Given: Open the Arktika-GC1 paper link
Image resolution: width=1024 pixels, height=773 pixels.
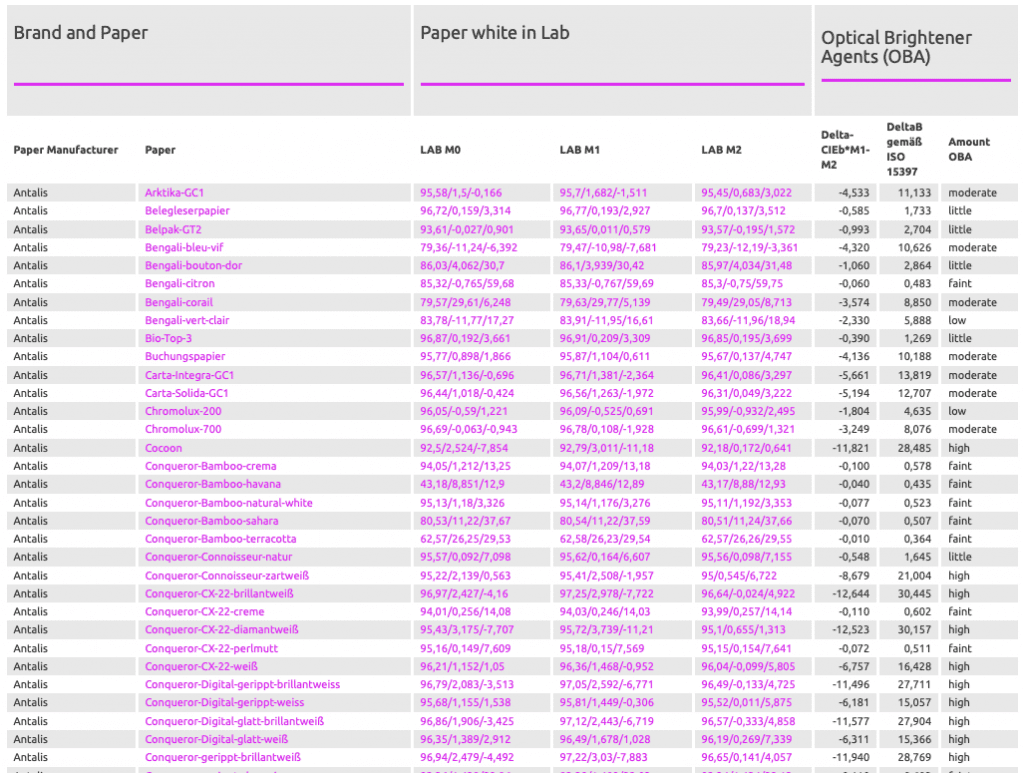Looking at the screenshot, I should coord(174,193).
